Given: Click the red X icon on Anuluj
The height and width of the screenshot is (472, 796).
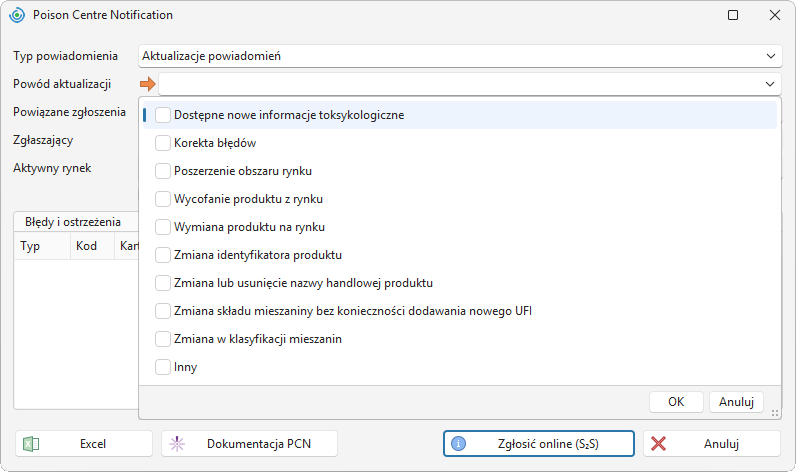Looking at the screenshot, I should pos(658,444).
